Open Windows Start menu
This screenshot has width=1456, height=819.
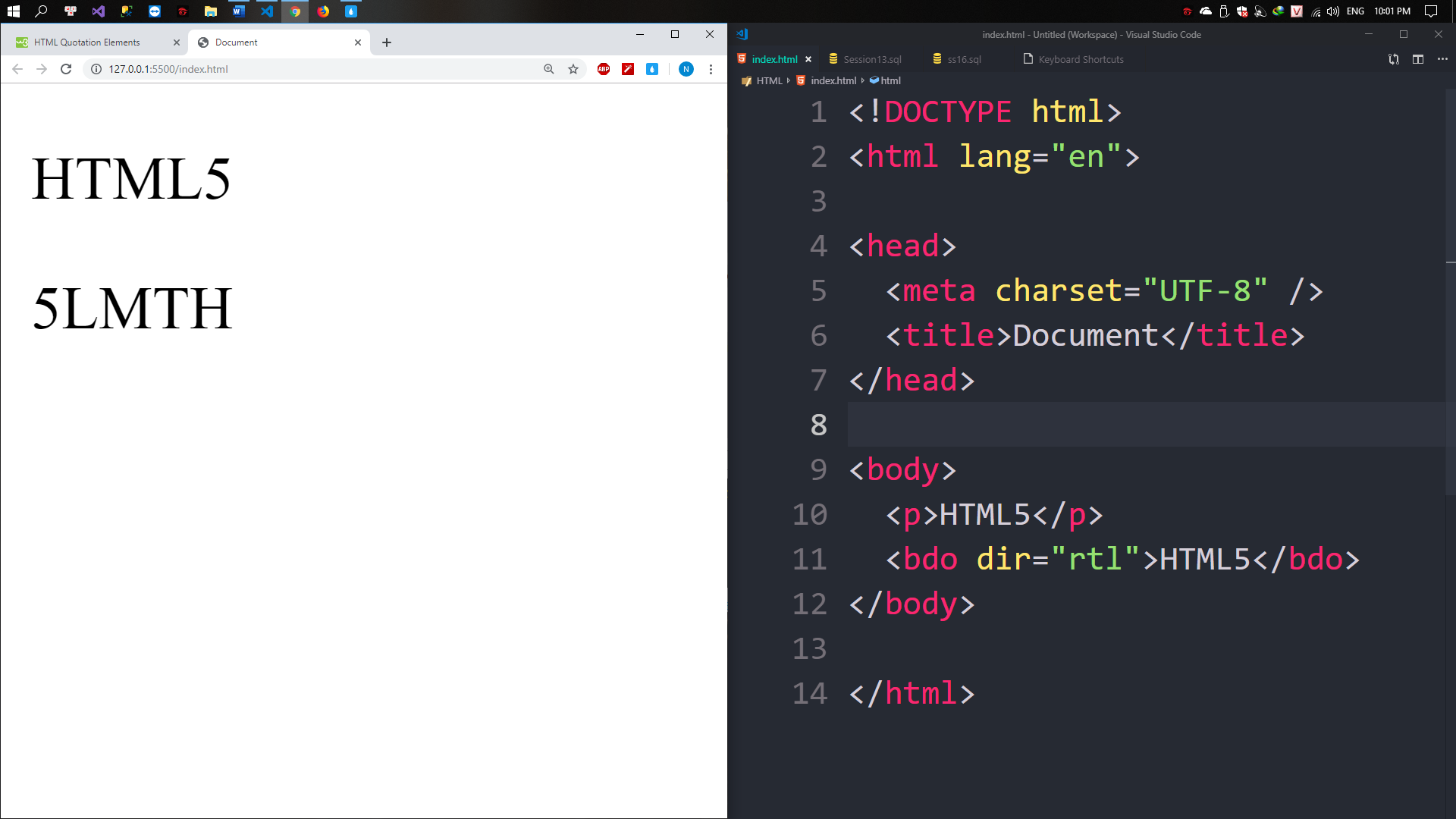(x=13, y=11)
